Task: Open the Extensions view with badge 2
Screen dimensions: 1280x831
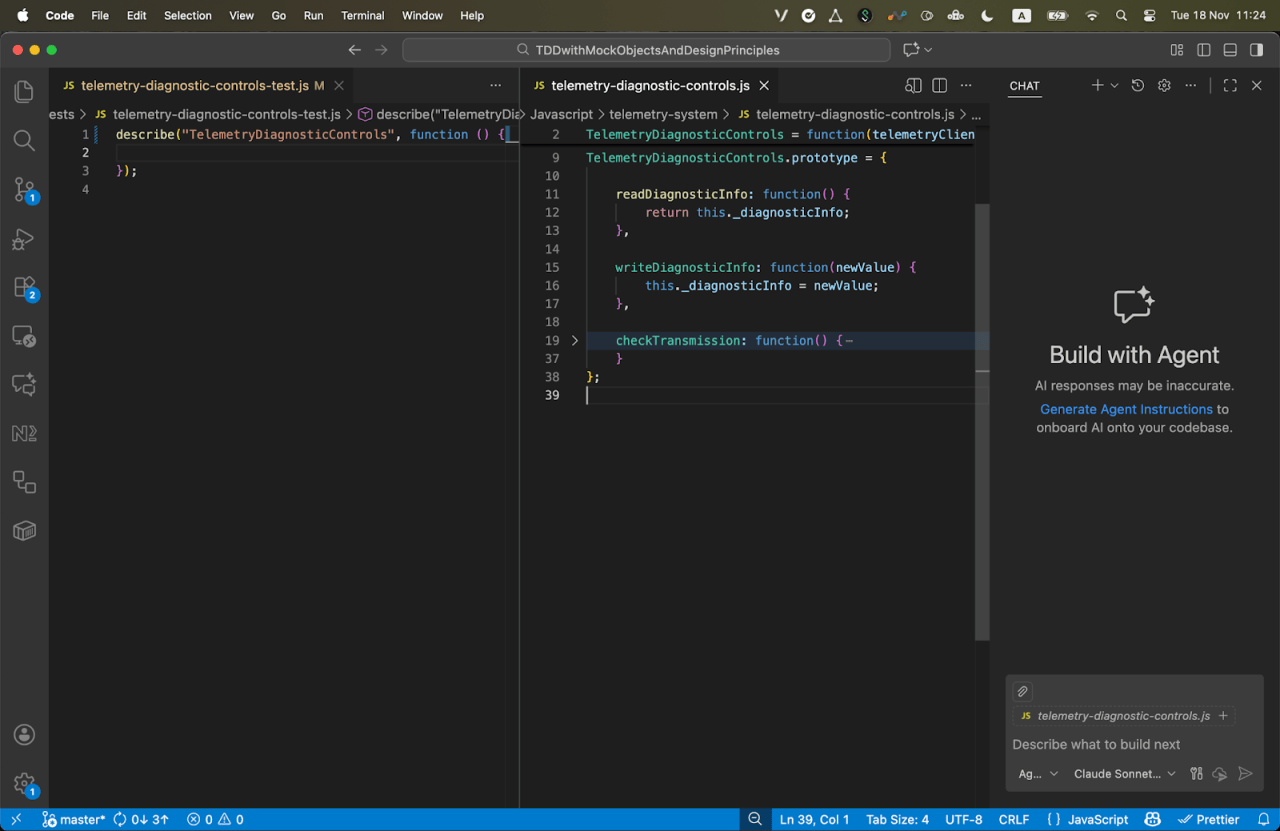Action: pos(24,288)
